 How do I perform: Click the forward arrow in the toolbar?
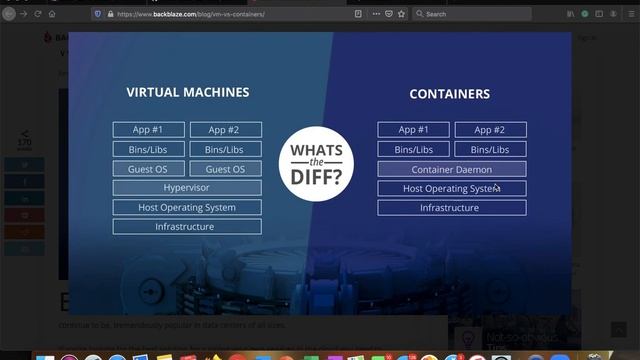pos(24,14)
